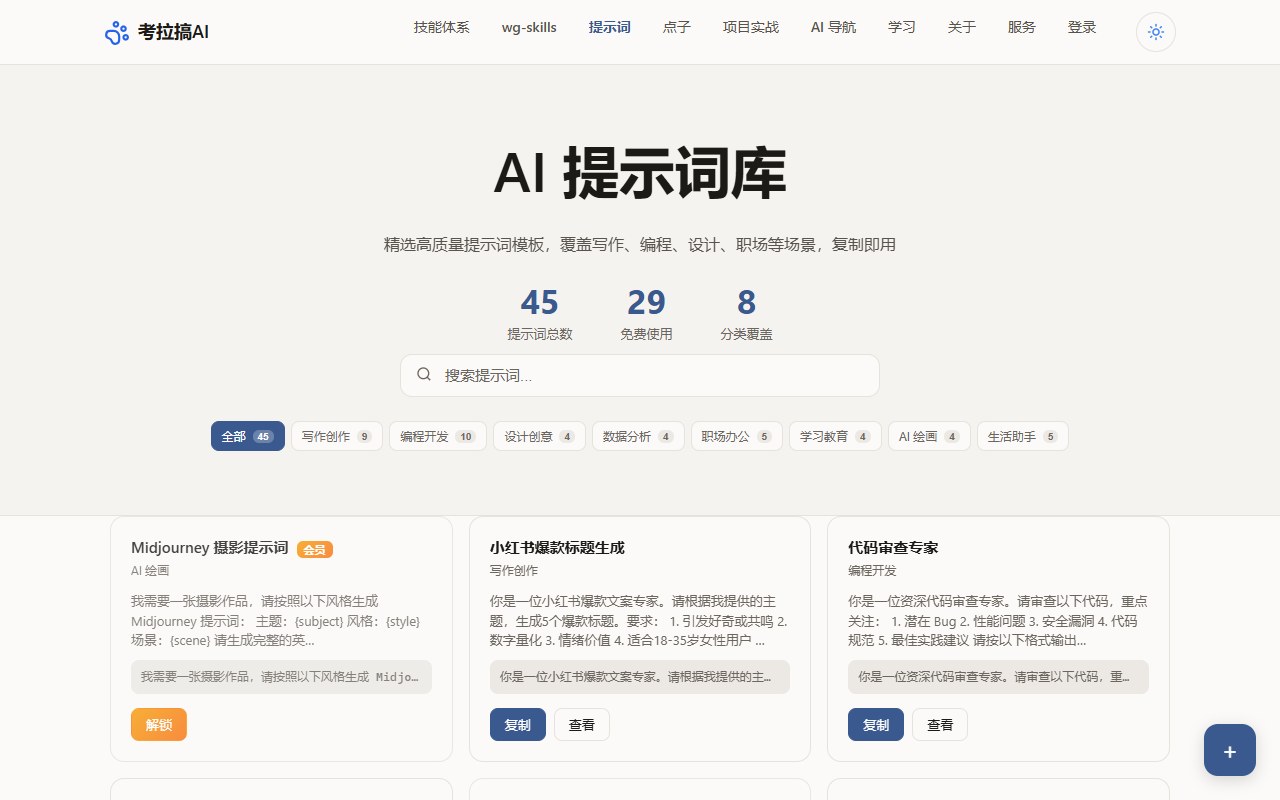Open AI 导航 in the navbar
Viewport: 1280px width, 800px height.
click(833, 28)
